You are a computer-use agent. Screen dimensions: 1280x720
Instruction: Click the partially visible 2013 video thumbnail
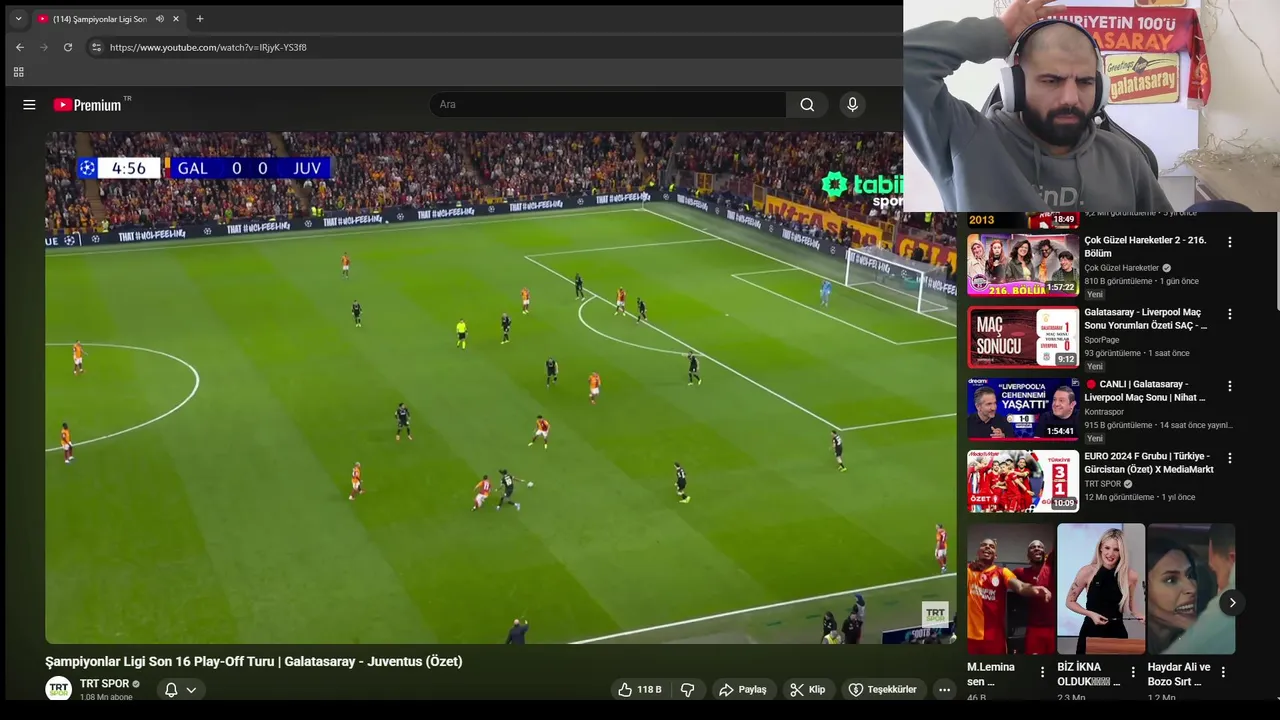coord(1023,220)
